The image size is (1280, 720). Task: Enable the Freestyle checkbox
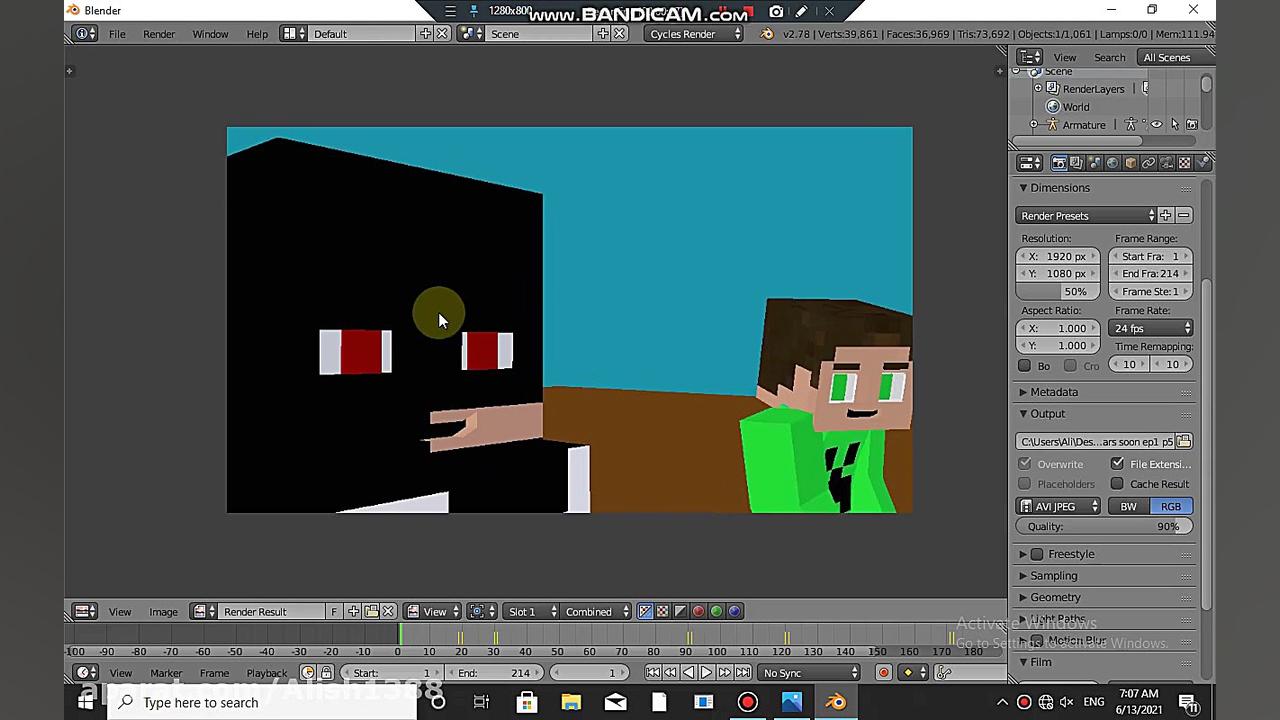pos(1037,554)
